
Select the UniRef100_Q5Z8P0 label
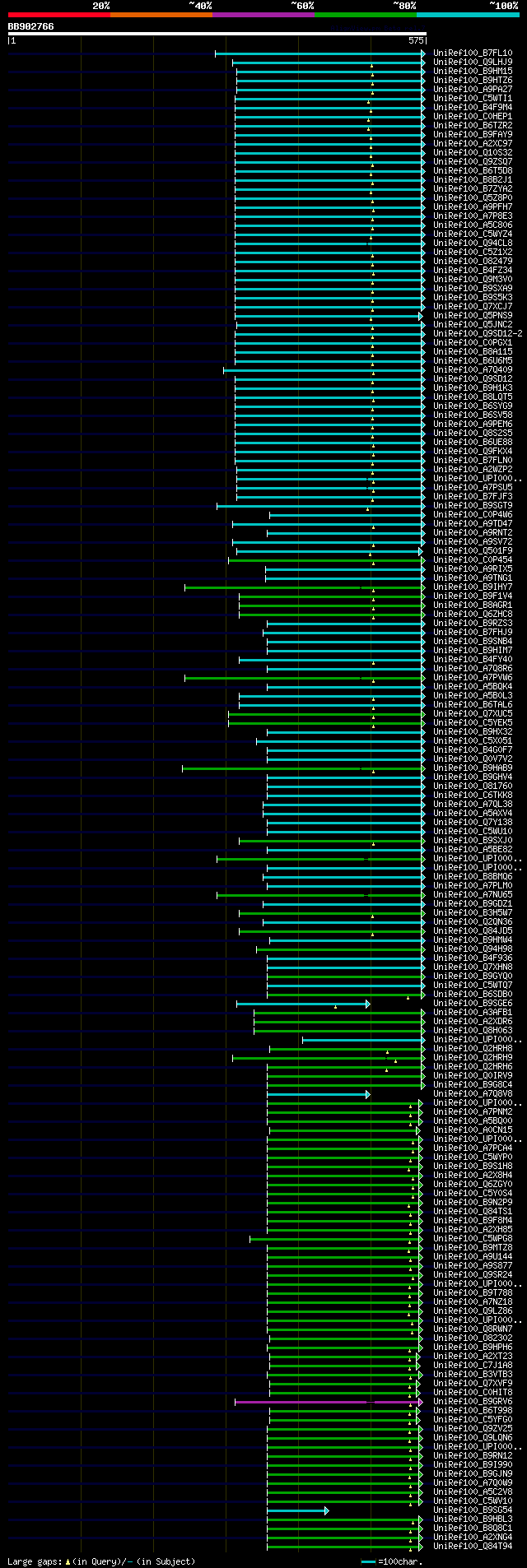pos(473,198)
